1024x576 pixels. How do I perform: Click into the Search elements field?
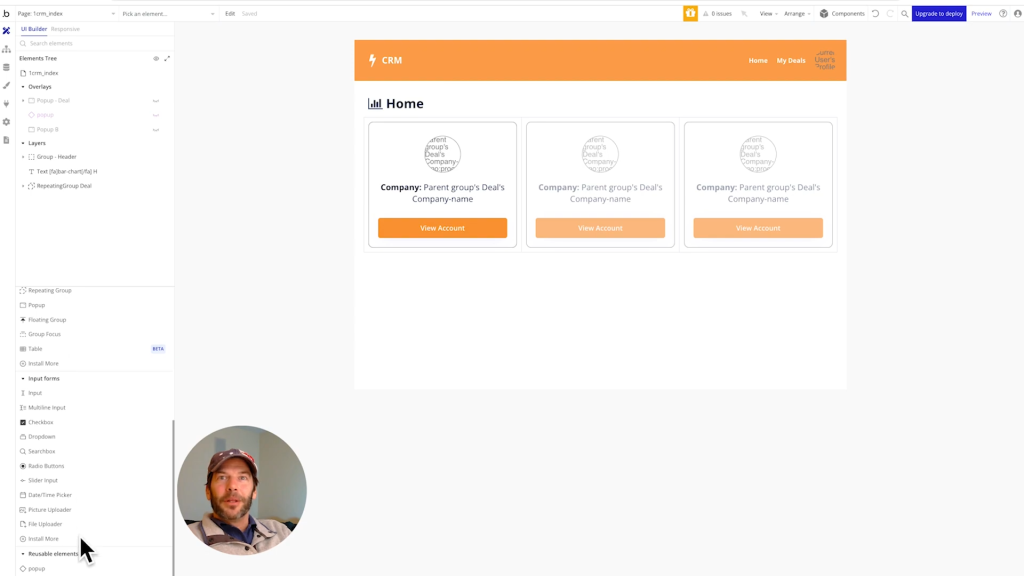tap(95, 43)
